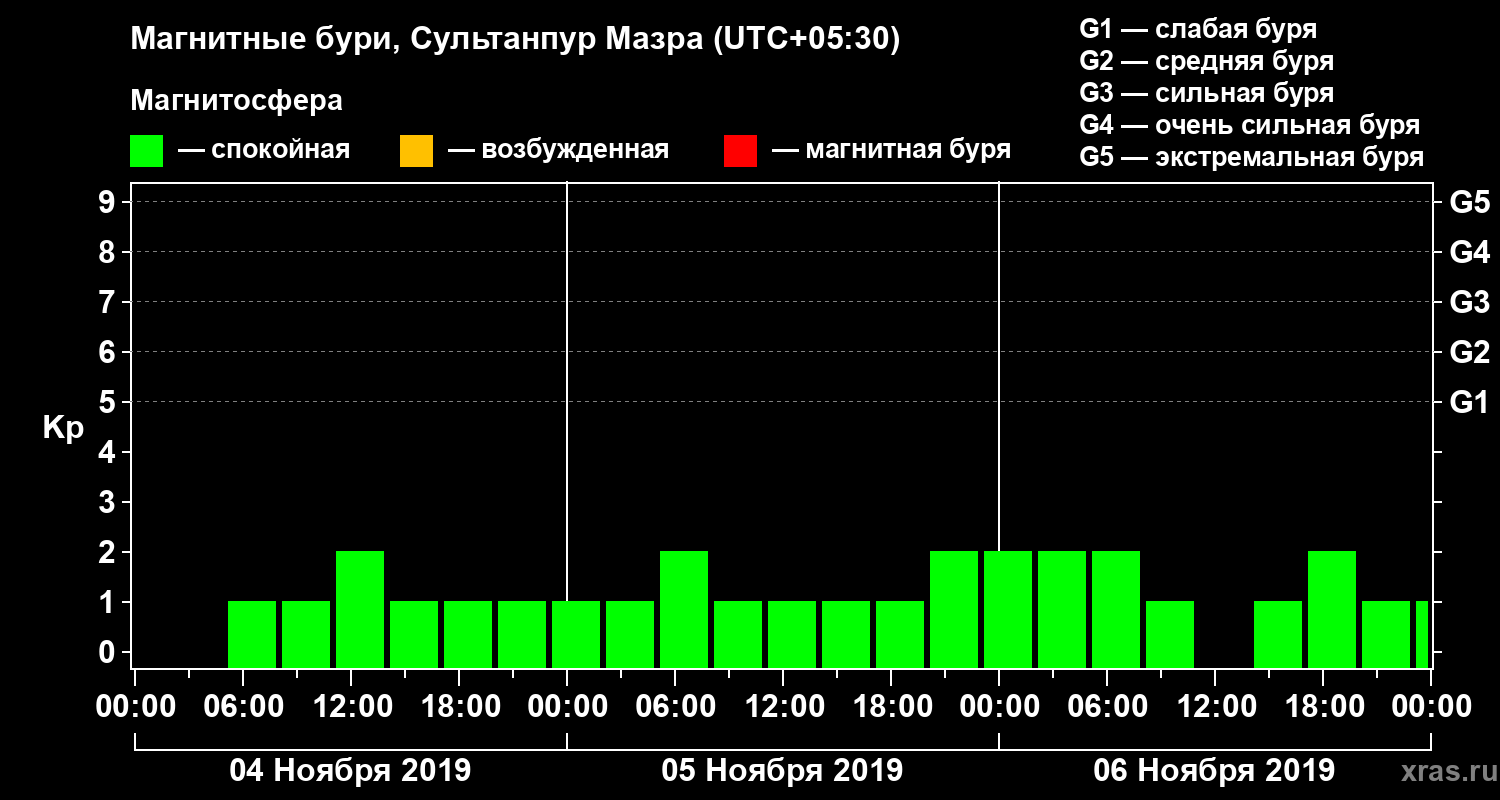Viewport: 1500px width, 800px height.
Task: Click the '— возбужденная' legend label
Action: pyautogui.click(x=558, y=151)
